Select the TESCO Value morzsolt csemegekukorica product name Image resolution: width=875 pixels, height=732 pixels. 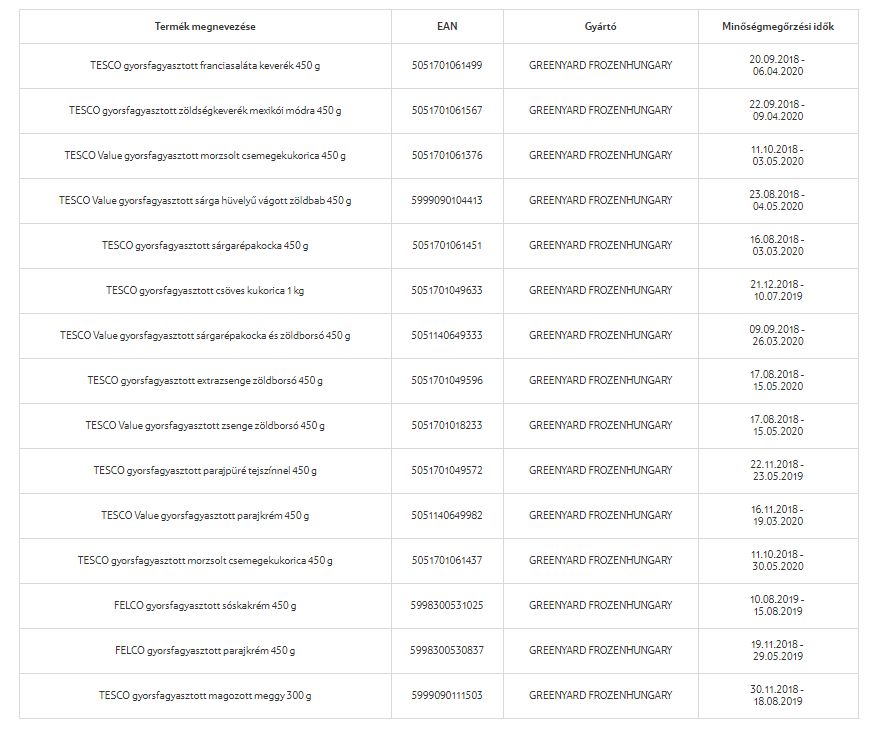click(x=205, y=156)
